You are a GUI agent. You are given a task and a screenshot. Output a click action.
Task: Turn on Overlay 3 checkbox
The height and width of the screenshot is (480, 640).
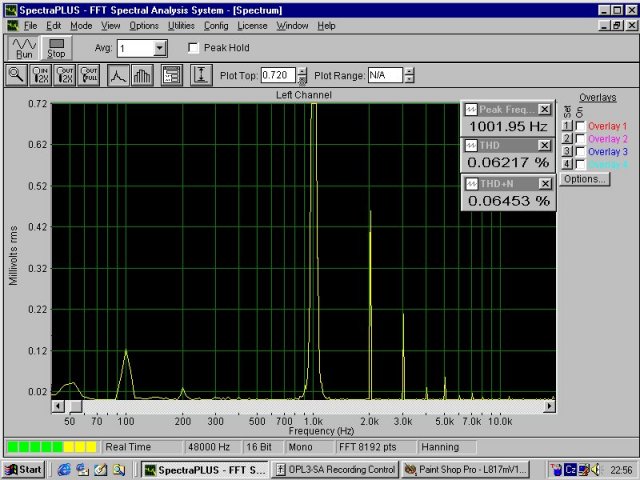(580, 152)
